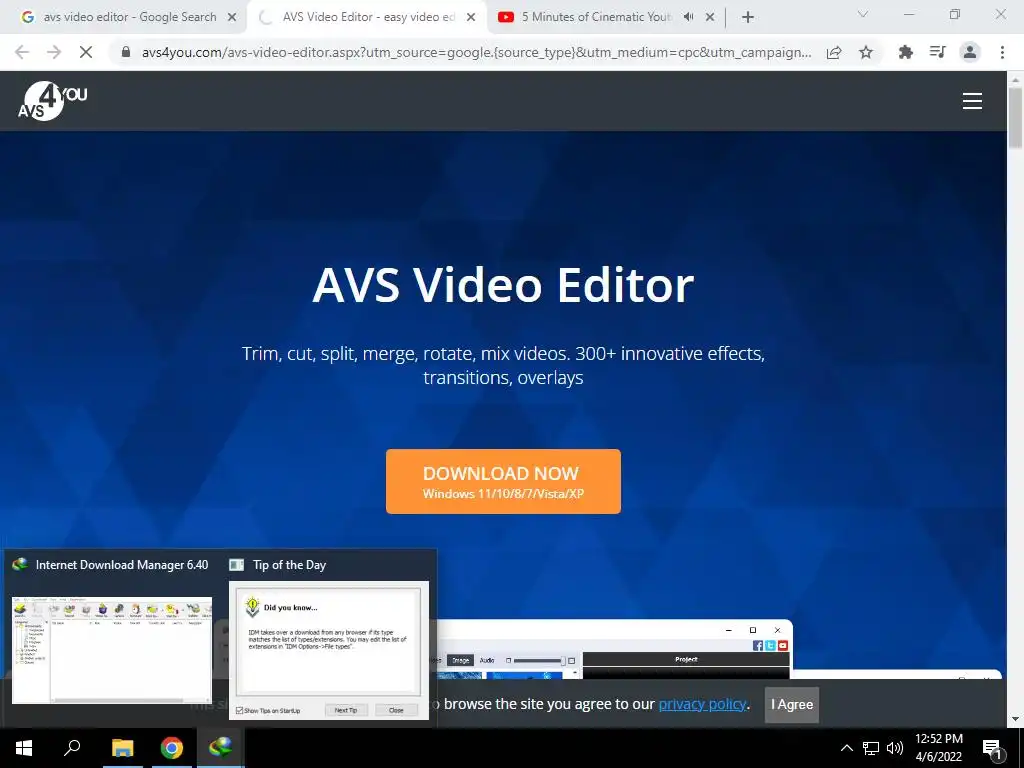Open the 5 Minutes of Cinematic YouTube tab

[598, 17]
